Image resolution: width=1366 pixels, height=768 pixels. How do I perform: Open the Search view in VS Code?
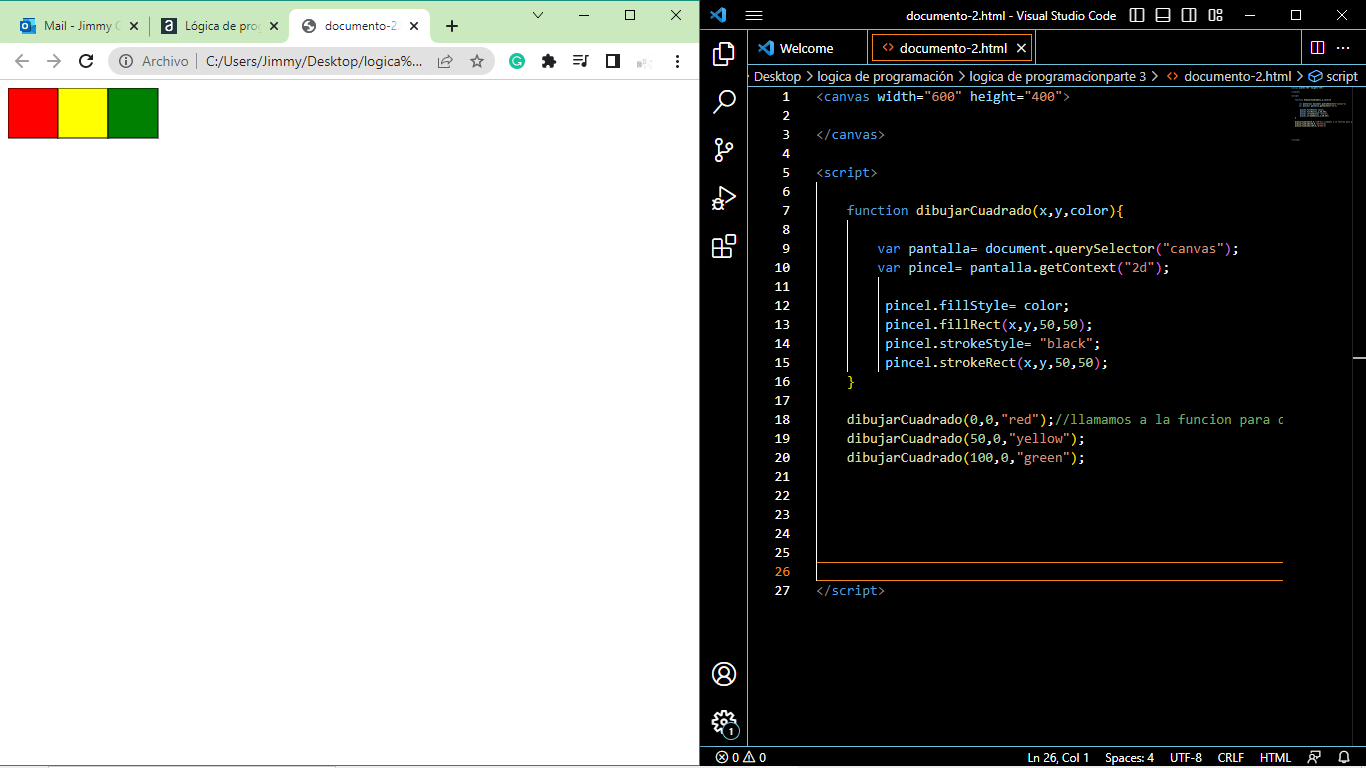click(x=724, y=102)
